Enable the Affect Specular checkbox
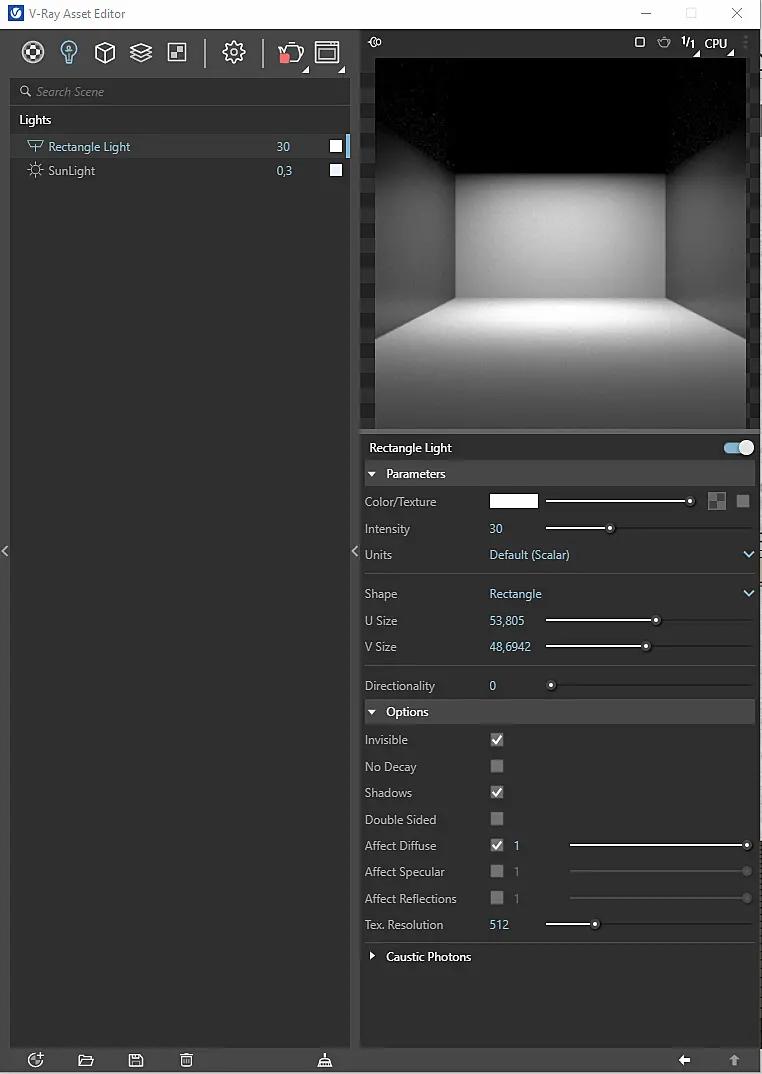762x1074 pixels. tap(497, 872)
